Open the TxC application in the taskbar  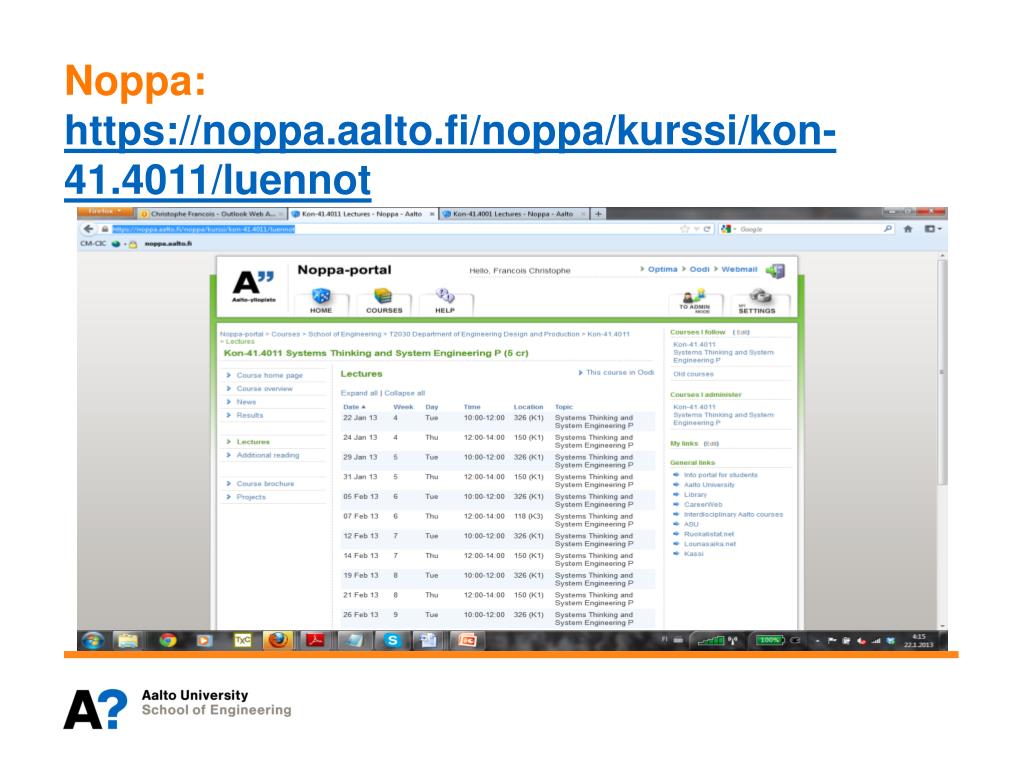(x=242, y=641)
